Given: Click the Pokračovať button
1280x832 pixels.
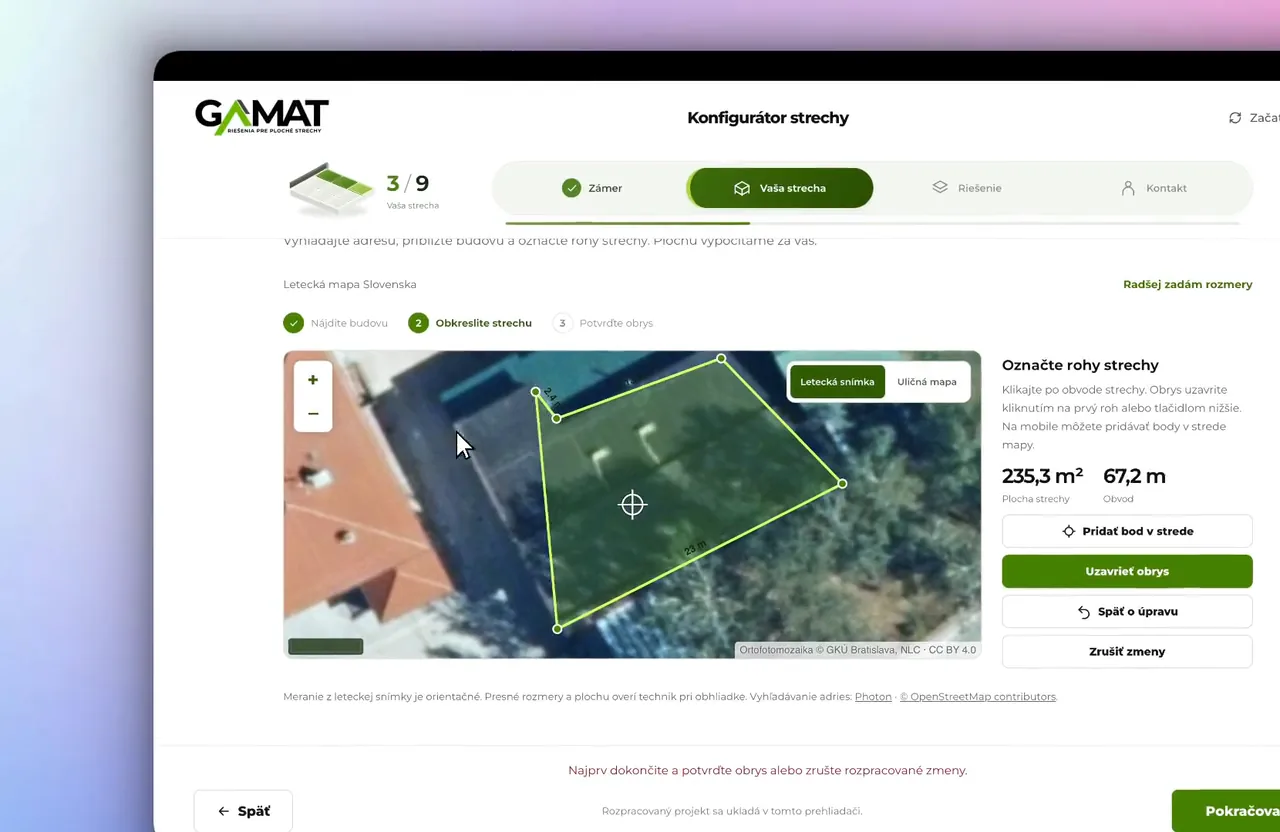Looking at the screenshot, I should point(1226,811).
